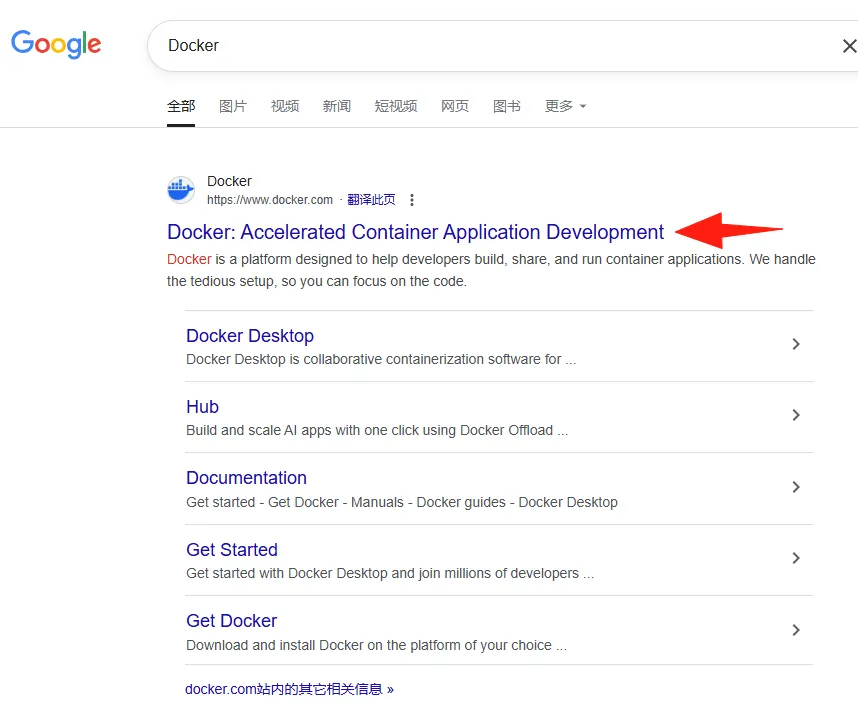
Task: Open the three-dot menu beside 翻译此页
Action: 412,200
